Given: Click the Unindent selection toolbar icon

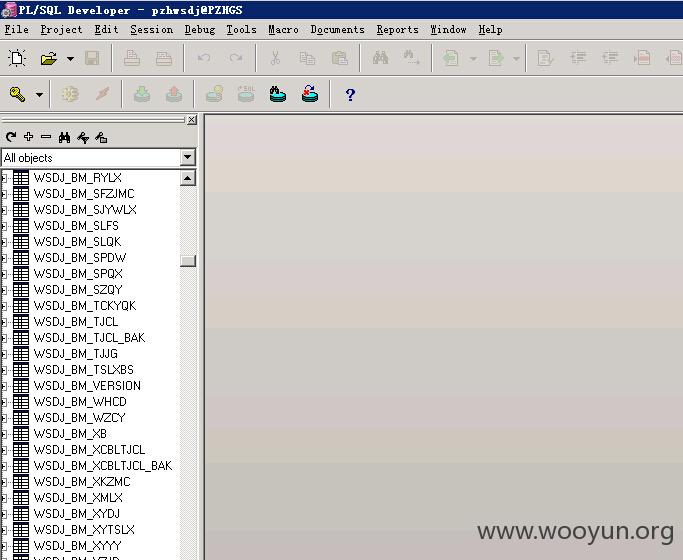Looking at the screenshot, I should coord(610,58).
